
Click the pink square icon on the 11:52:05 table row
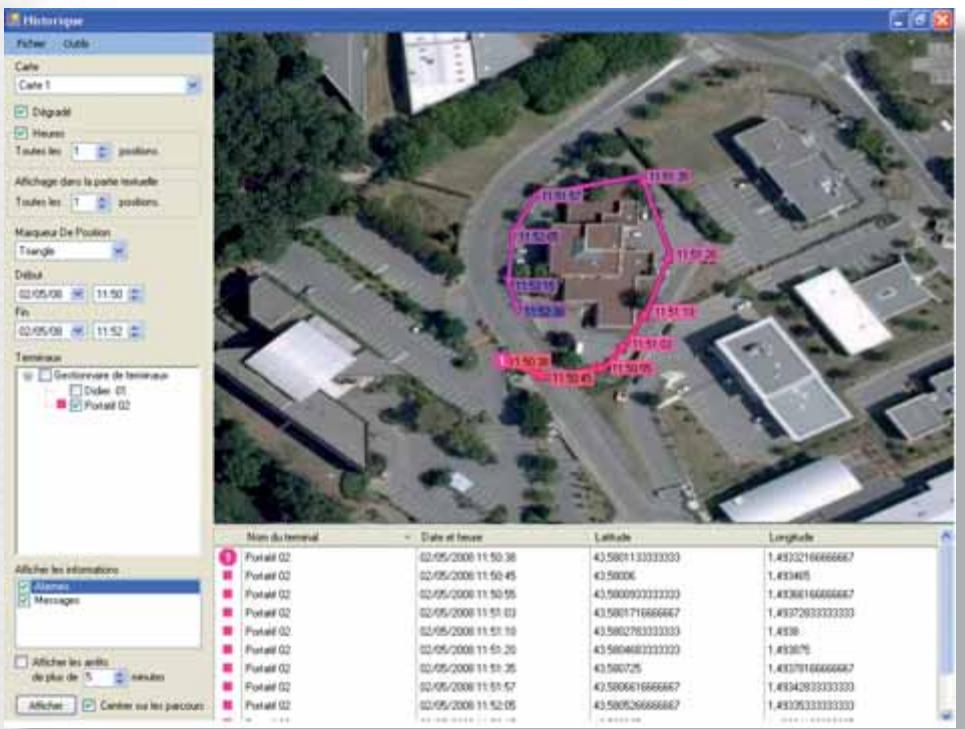(228, 705)
